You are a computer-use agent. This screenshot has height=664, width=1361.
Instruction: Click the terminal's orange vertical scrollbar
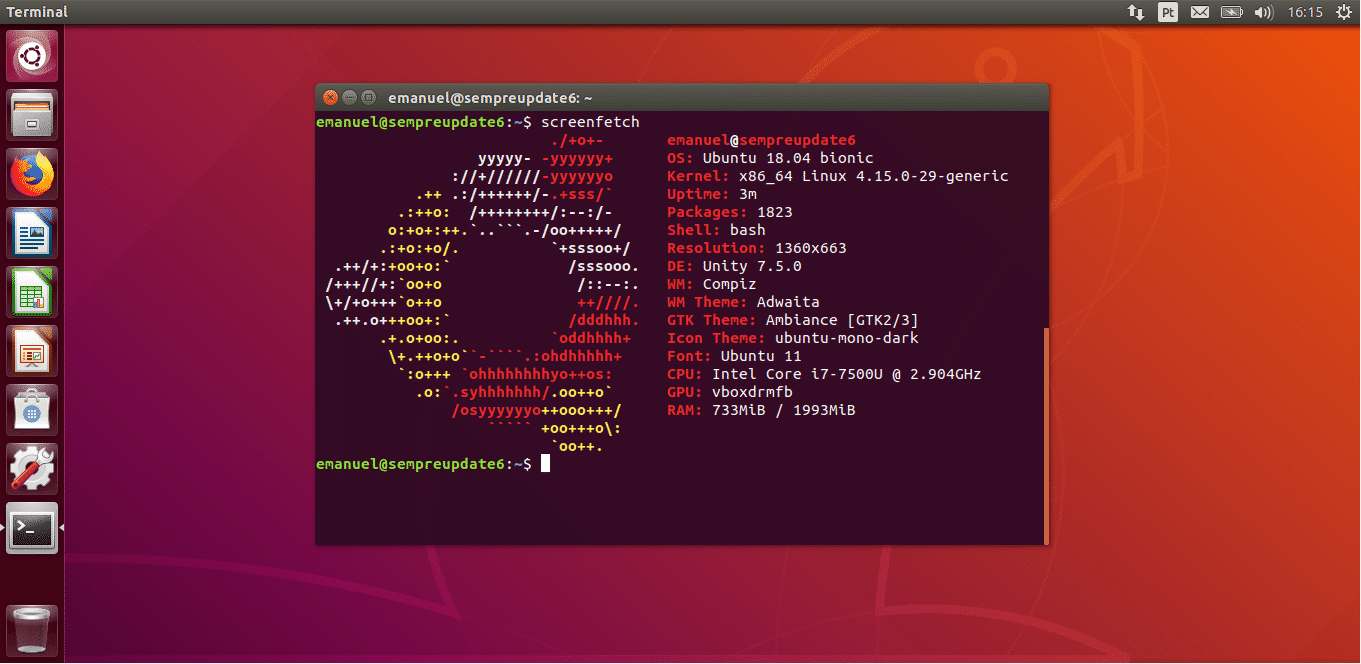1046,435
